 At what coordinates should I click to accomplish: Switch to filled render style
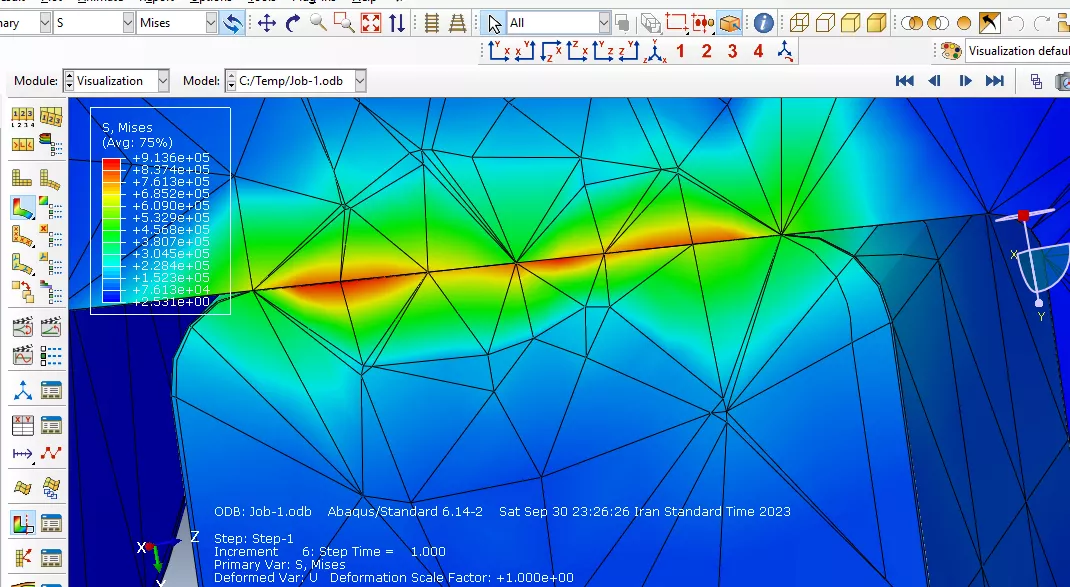point(851,23)
